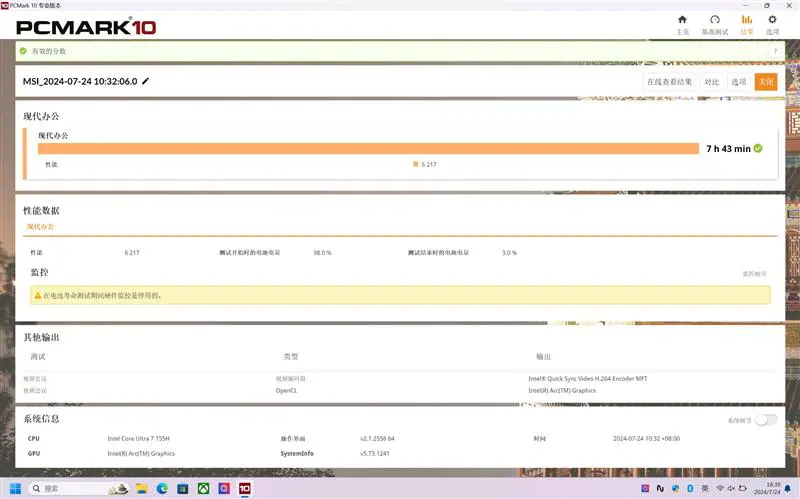Open the Benchmarks (基准测试) gauge icon
This screenshot has width=800, height=499.
pyautogui.click(x=715, y=20)
